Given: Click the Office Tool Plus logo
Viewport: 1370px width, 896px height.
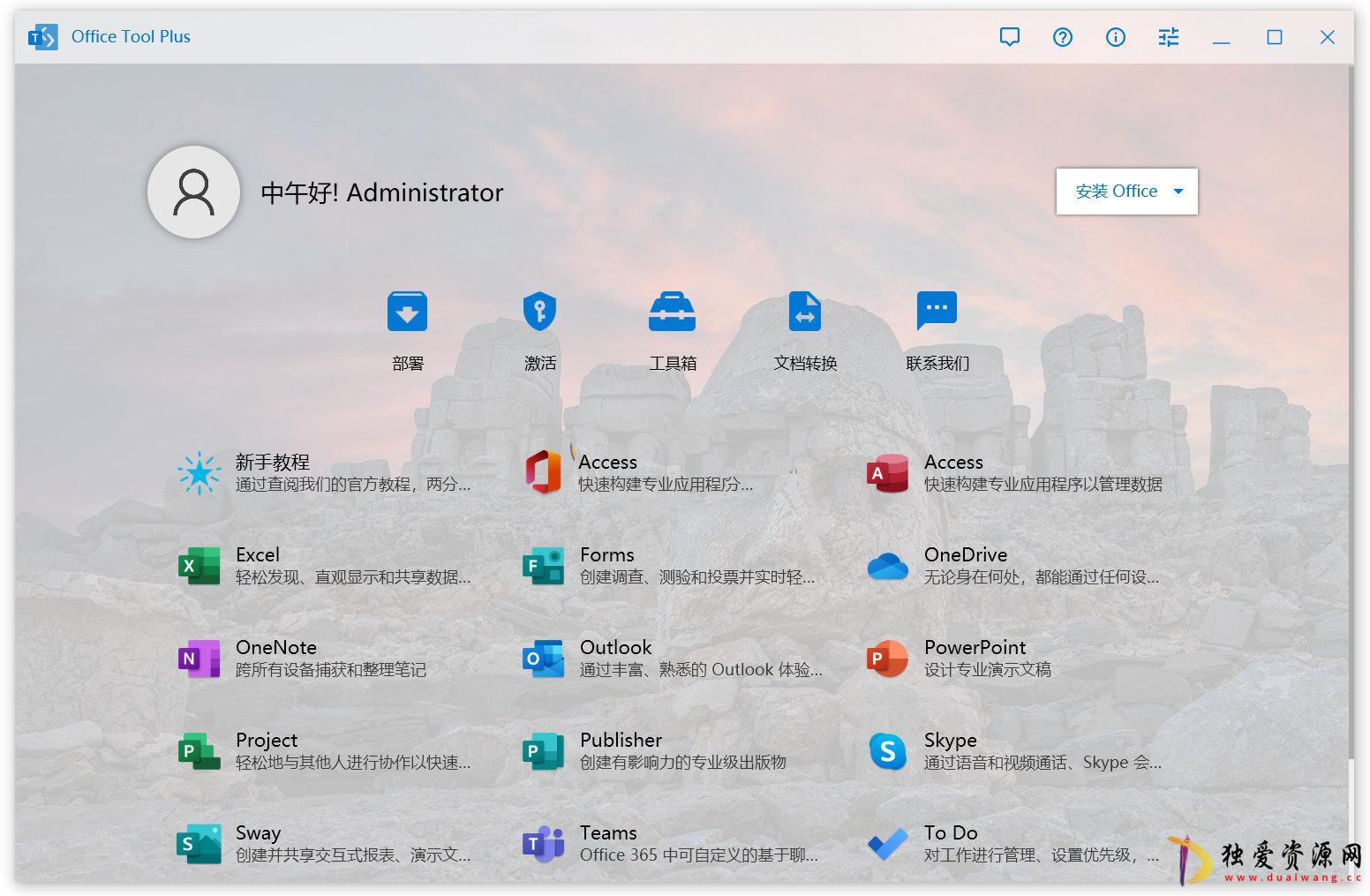Looking at the screenshot, I should 42,37.
